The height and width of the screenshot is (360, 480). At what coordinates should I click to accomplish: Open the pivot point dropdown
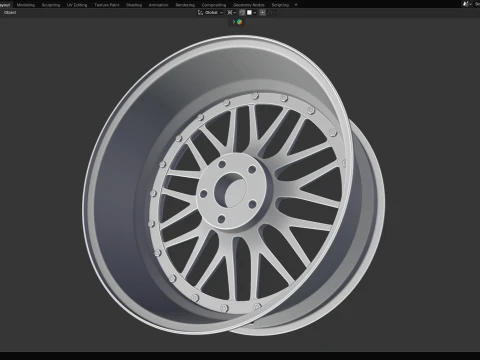(231, 13)
